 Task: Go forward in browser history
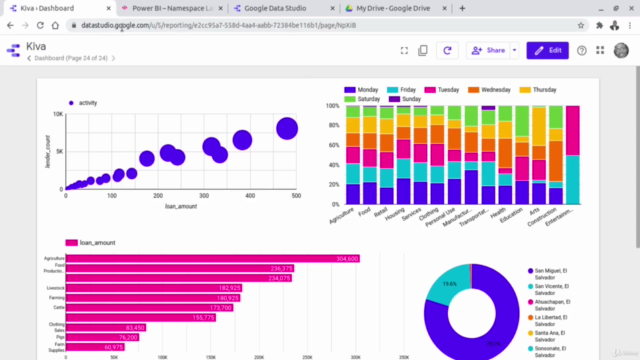pyautogui.click(x=25, y=25)
